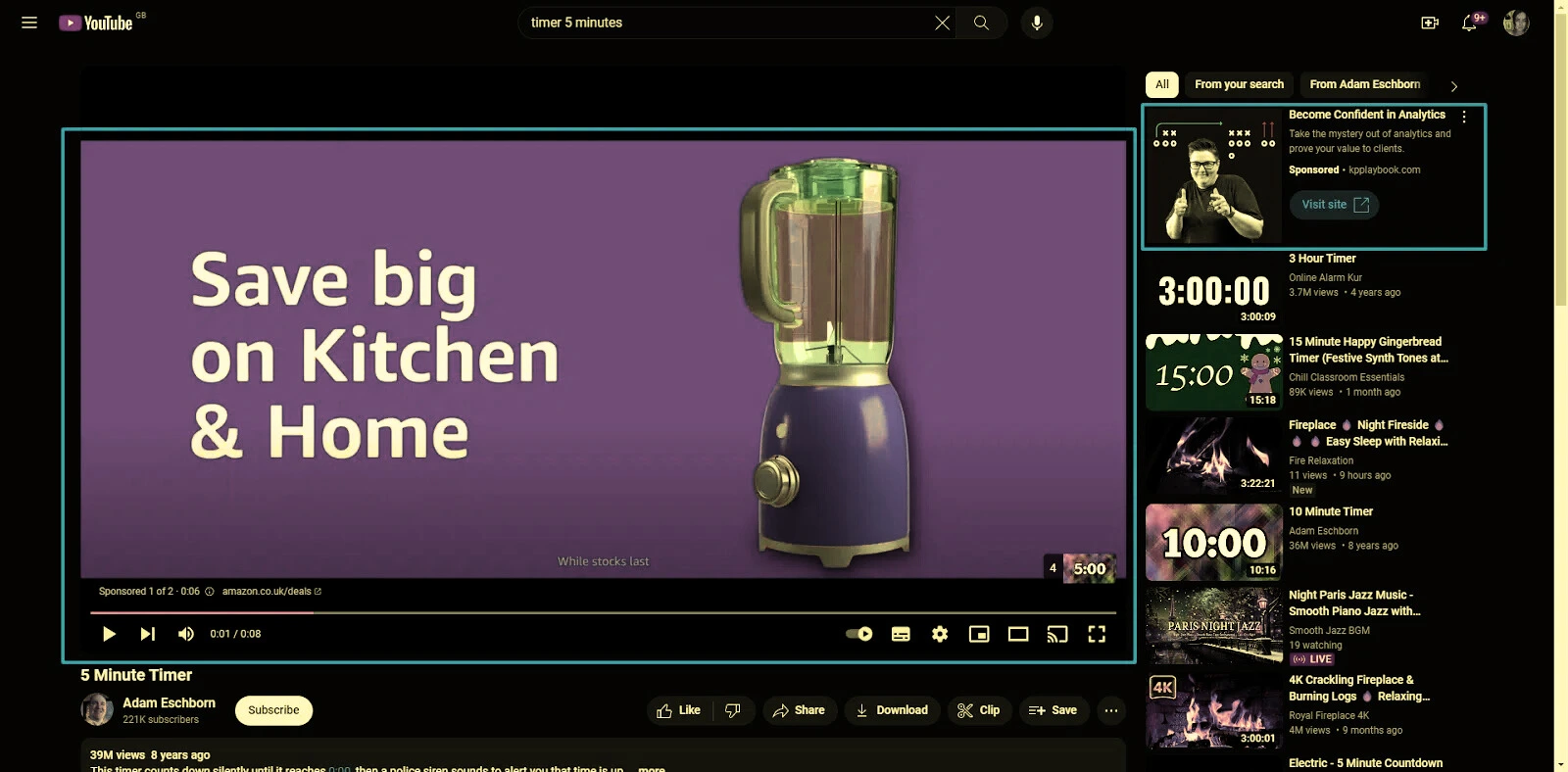Viewport: 1568px width, 772px height.
Task: Click the 0:00 timestamp in description
Action: coord(339,769)
